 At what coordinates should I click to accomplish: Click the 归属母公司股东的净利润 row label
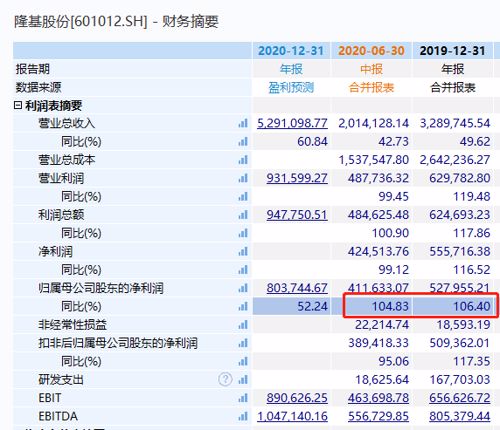coord(101,288)
